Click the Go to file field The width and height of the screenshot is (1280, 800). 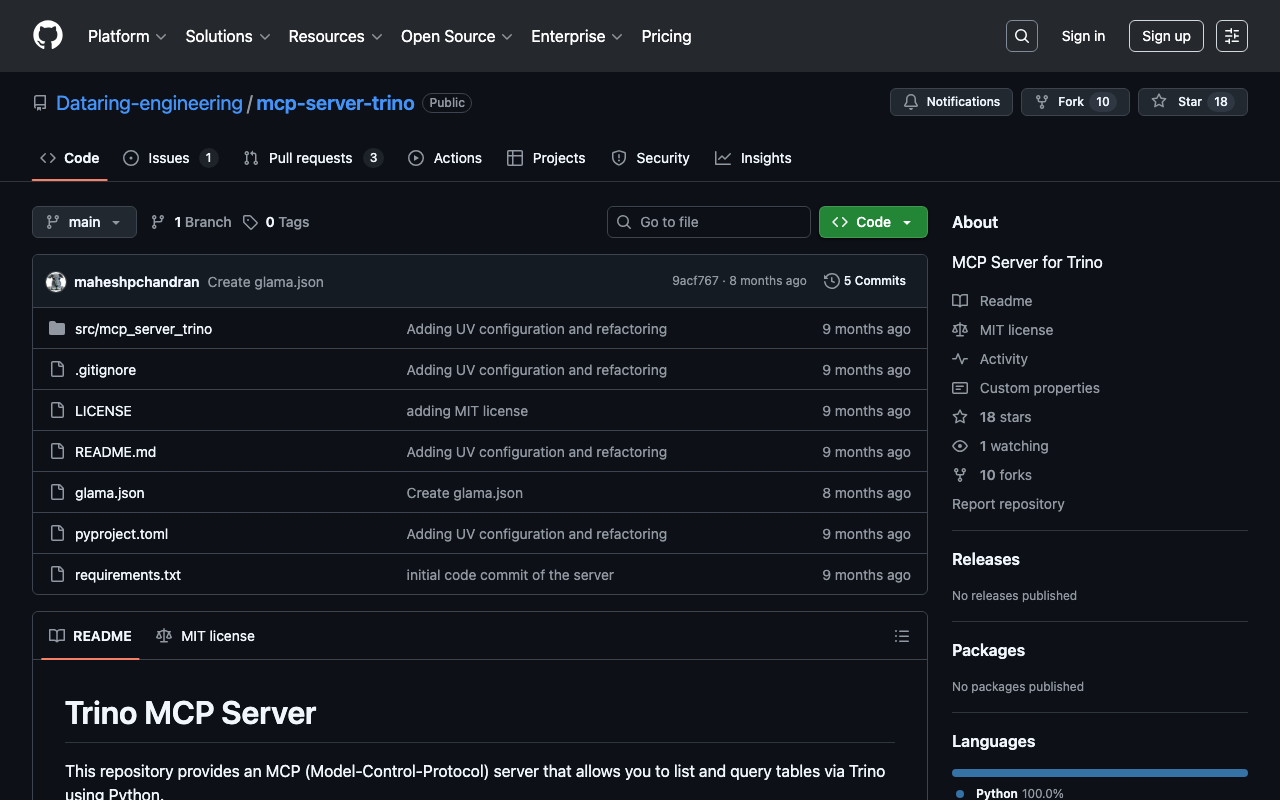(x=709, y=222)
